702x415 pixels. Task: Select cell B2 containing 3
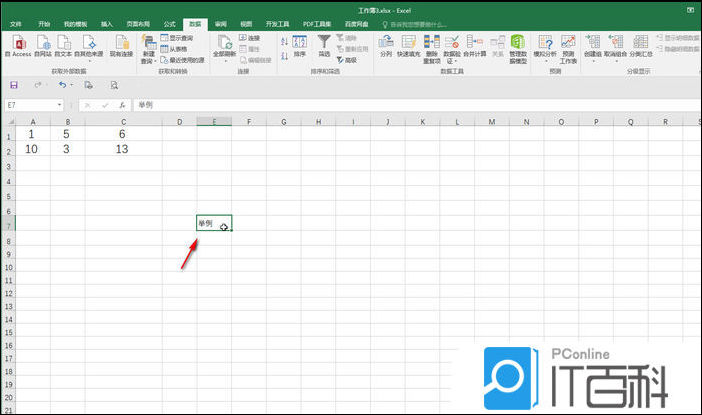point(68,149)
